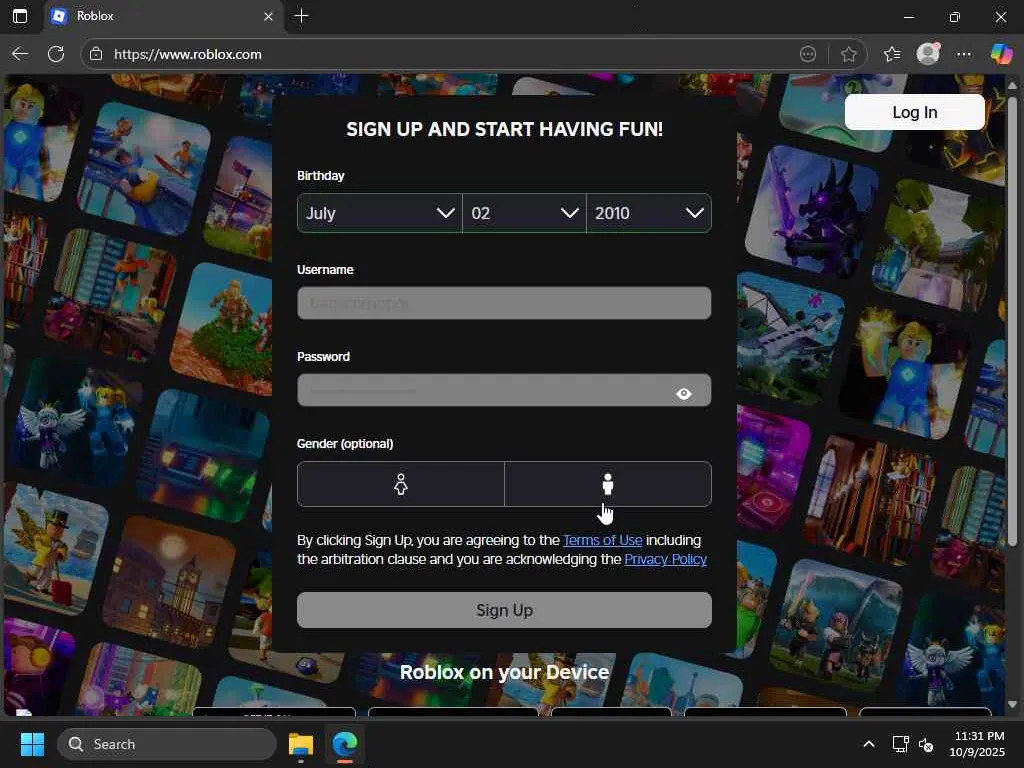Close the Roblox tab
This screenshot has width=1024, height=768.
coord(268,16)
